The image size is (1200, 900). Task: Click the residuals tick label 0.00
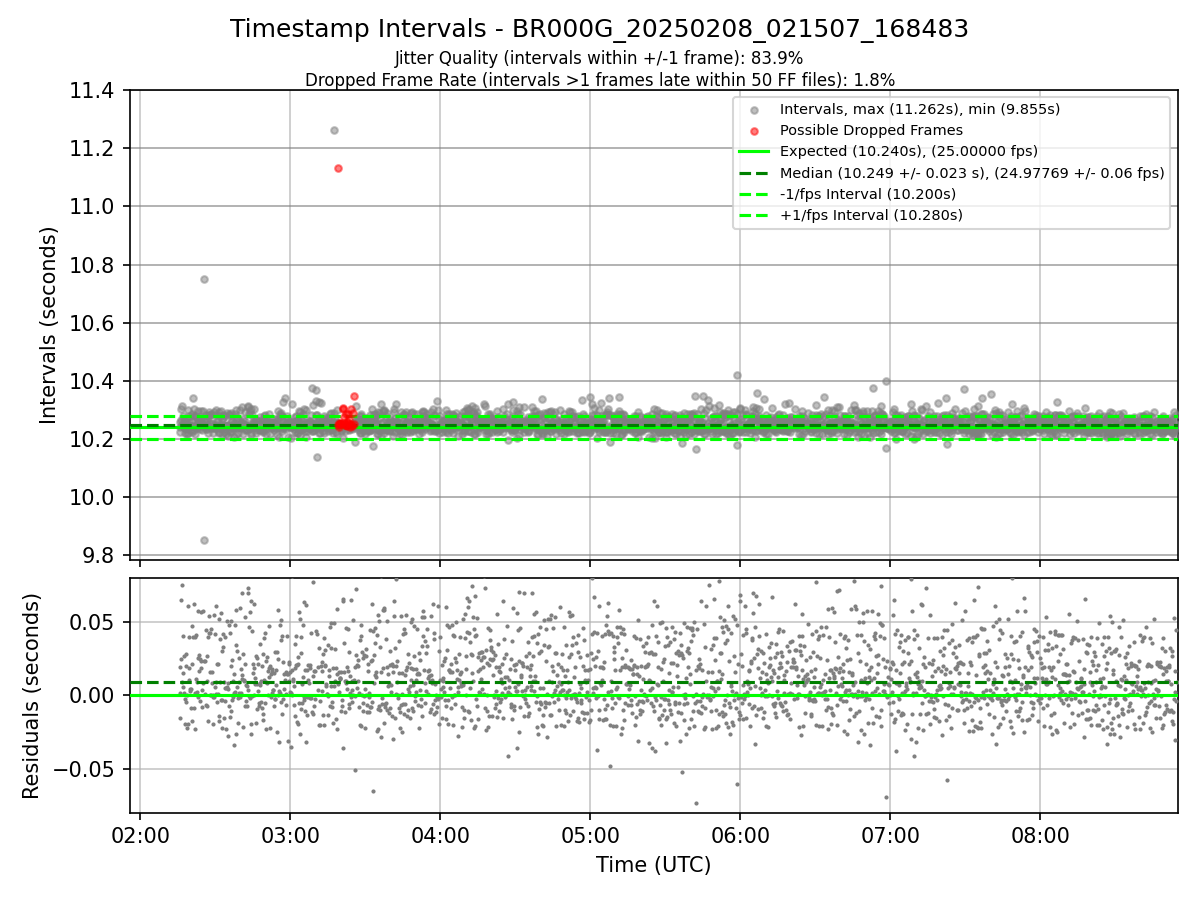click(94, 695)
